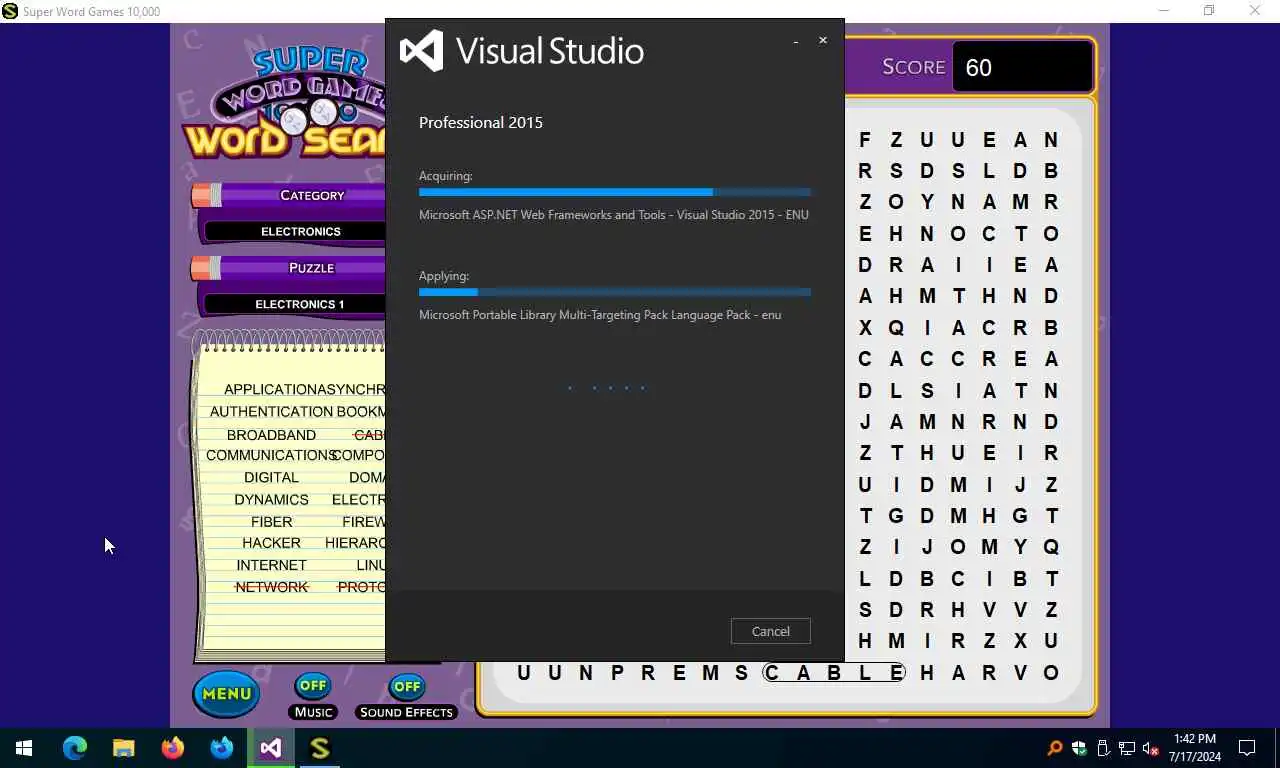Click the word INTERNET in the list

271,565
